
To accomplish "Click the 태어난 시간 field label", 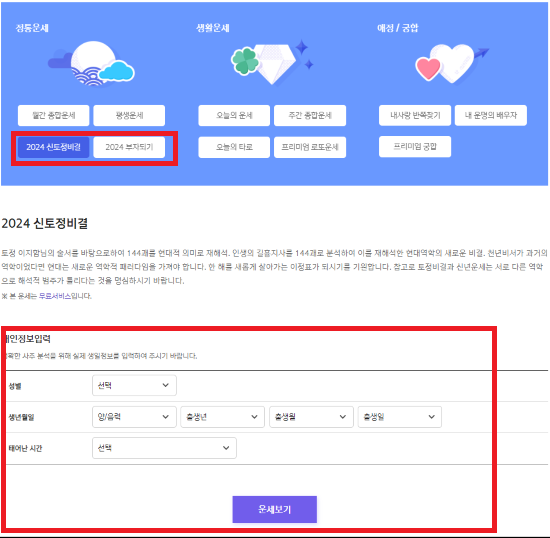I will point(25,448).
